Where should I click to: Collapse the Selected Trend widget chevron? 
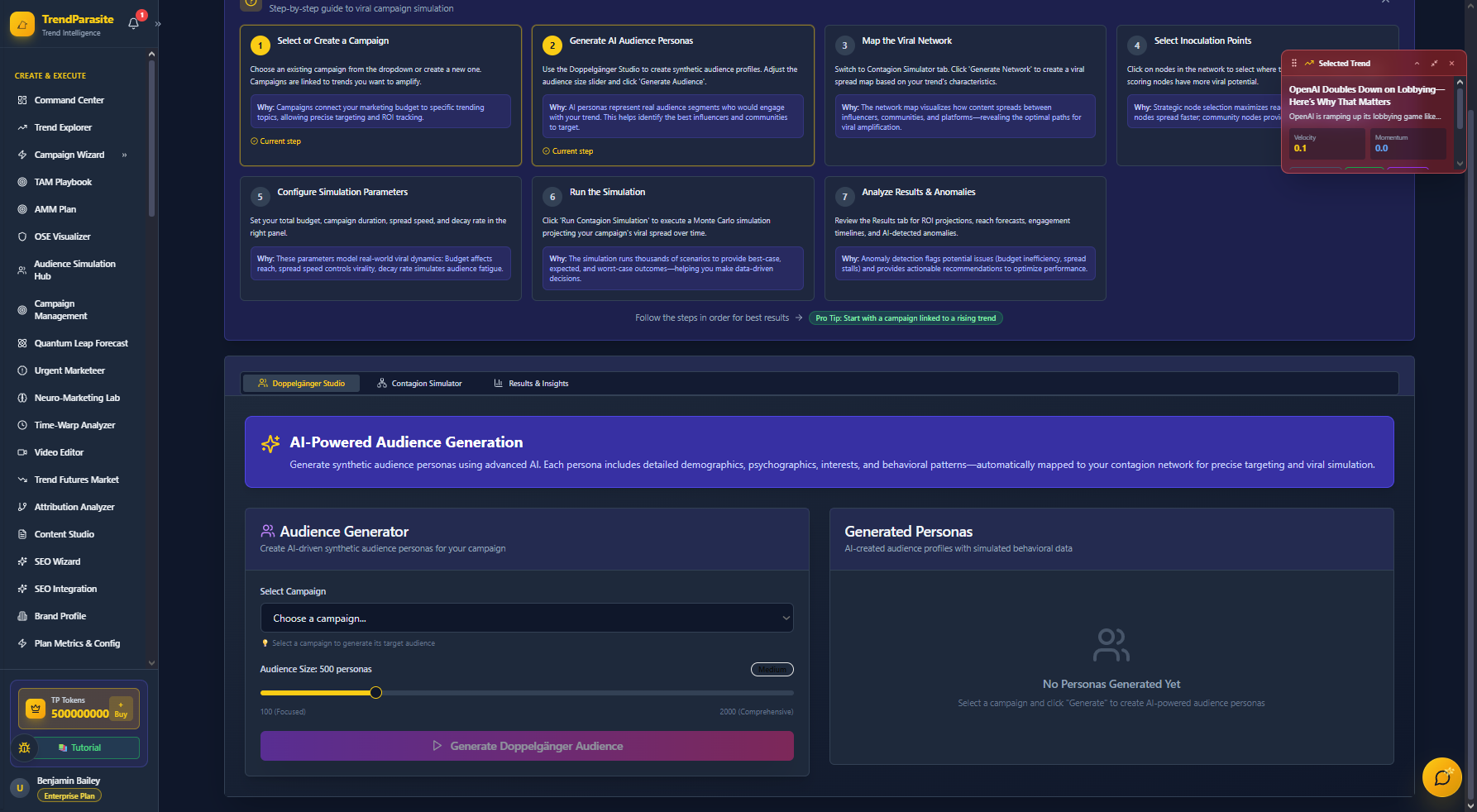pos(1417,63)
